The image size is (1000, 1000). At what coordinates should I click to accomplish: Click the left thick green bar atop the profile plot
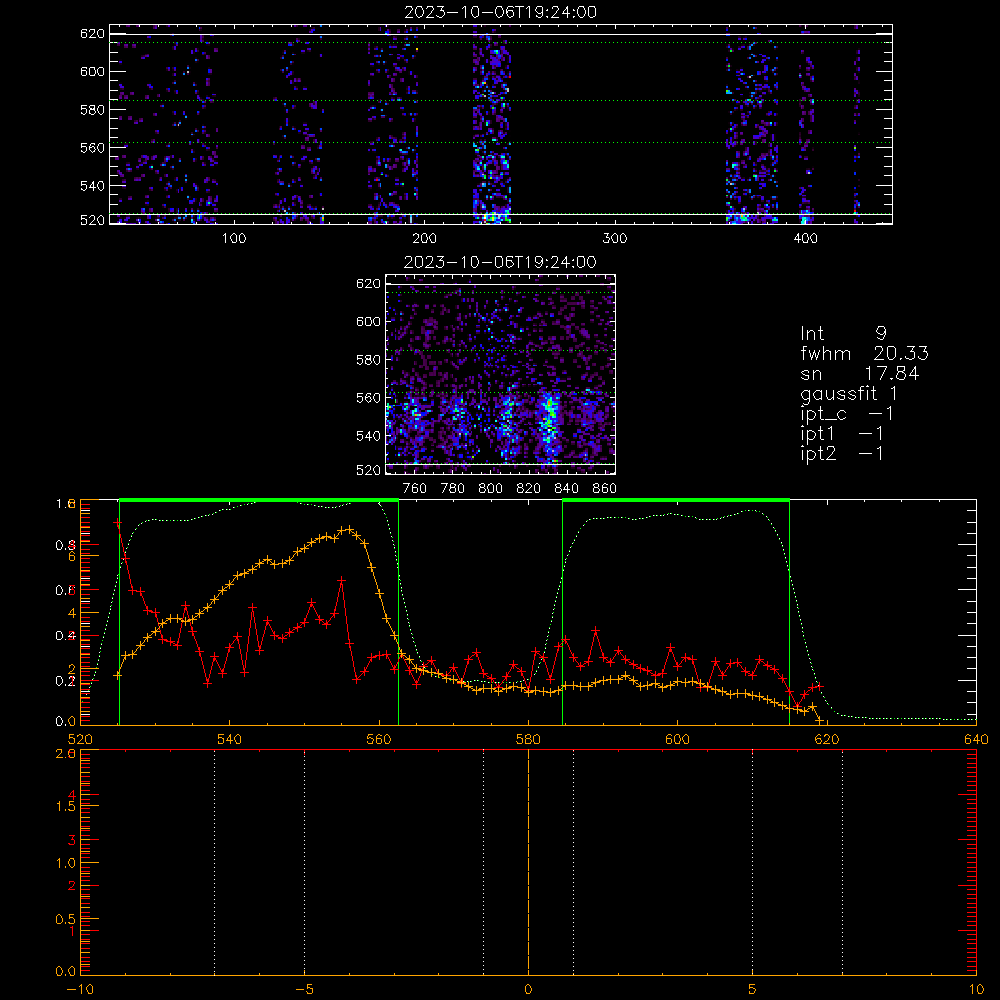point(259,500)
